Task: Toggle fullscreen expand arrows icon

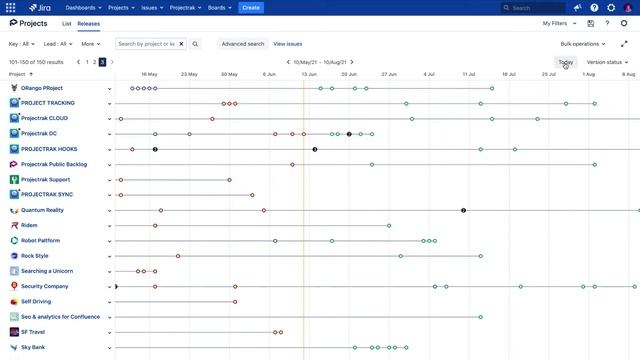Action: (624, 44)
